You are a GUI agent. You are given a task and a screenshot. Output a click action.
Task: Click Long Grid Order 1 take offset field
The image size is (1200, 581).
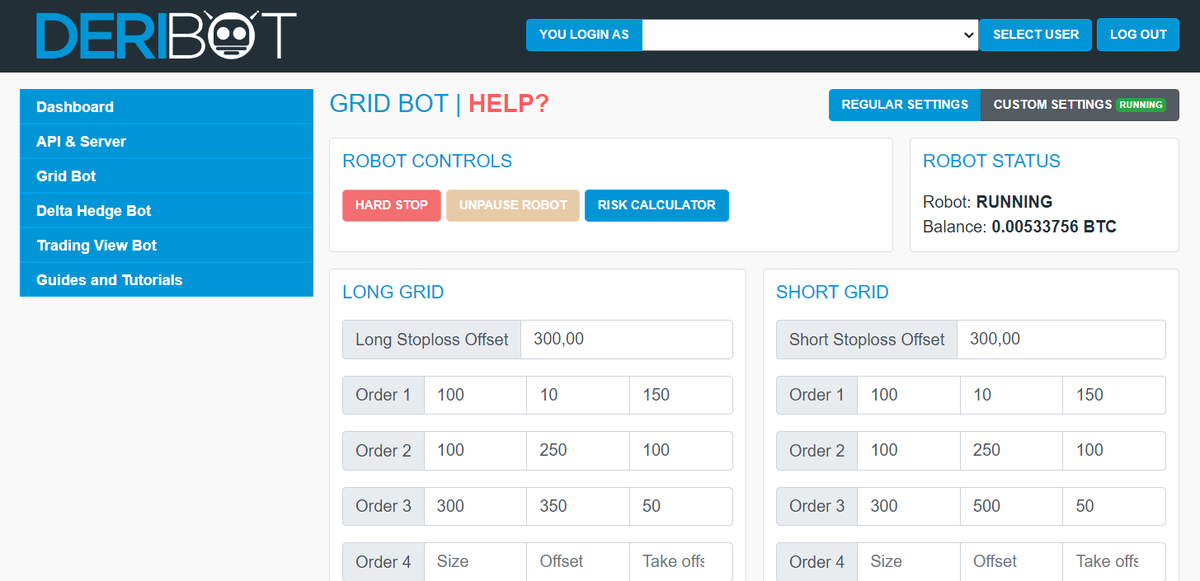coord(681,395)
